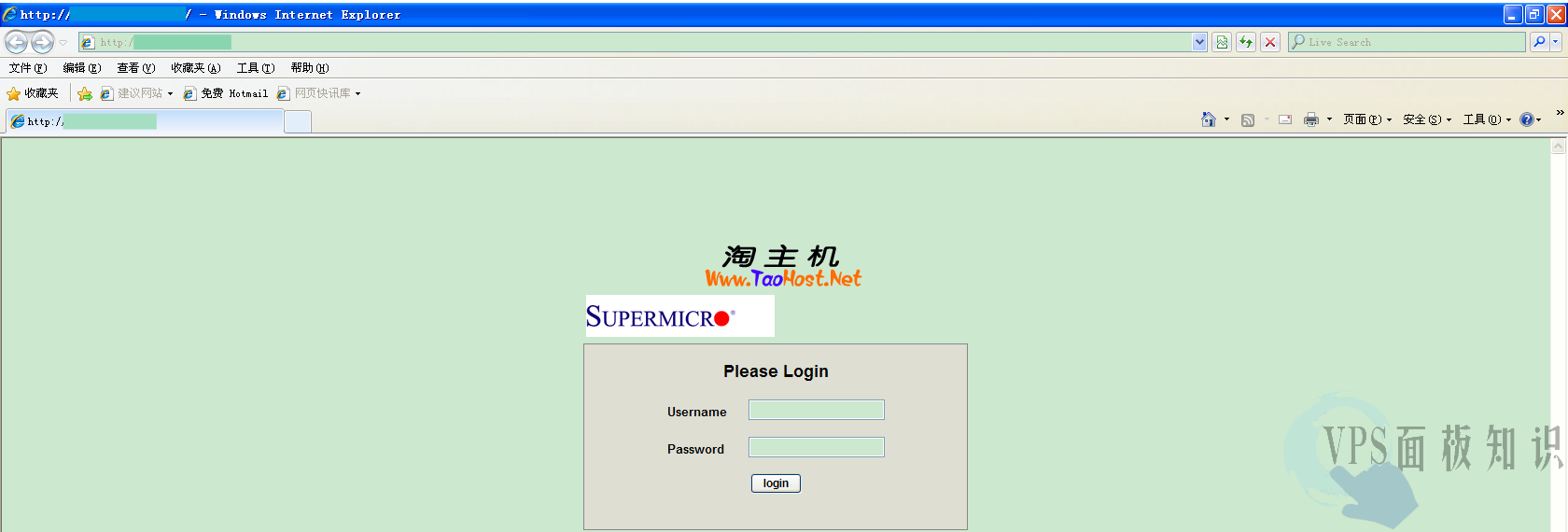
Task: Open the 页面(P) command bar dropdown
Action: coord(1367,119)
